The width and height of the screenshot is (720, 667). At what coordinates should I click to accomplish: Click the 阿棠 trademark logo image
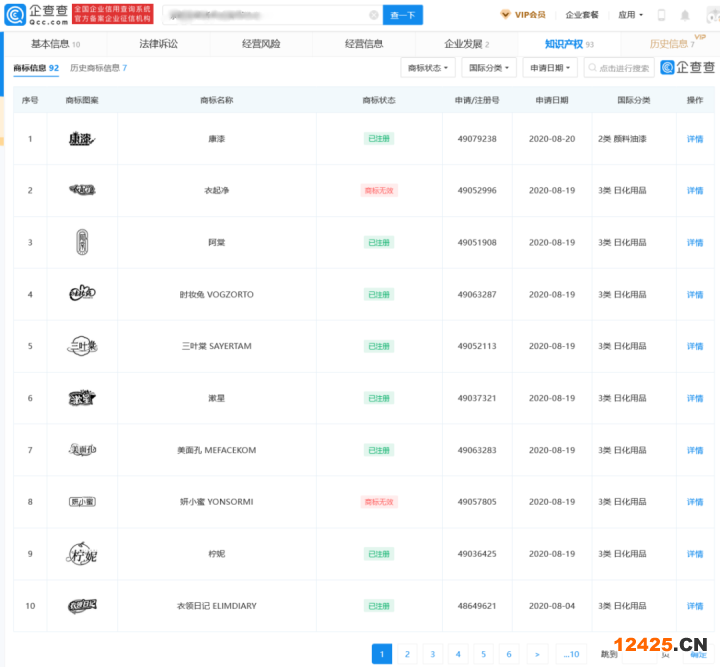click(81, 242)
